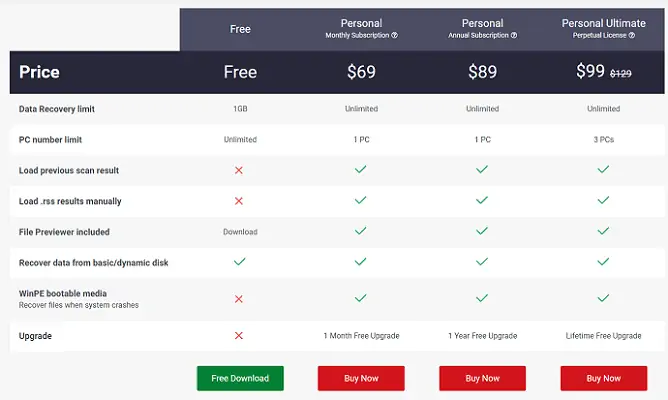Viewport: 668px width, 400px height.
Task: Click the WinPE bootable media row label
Action: pos(63,294)
